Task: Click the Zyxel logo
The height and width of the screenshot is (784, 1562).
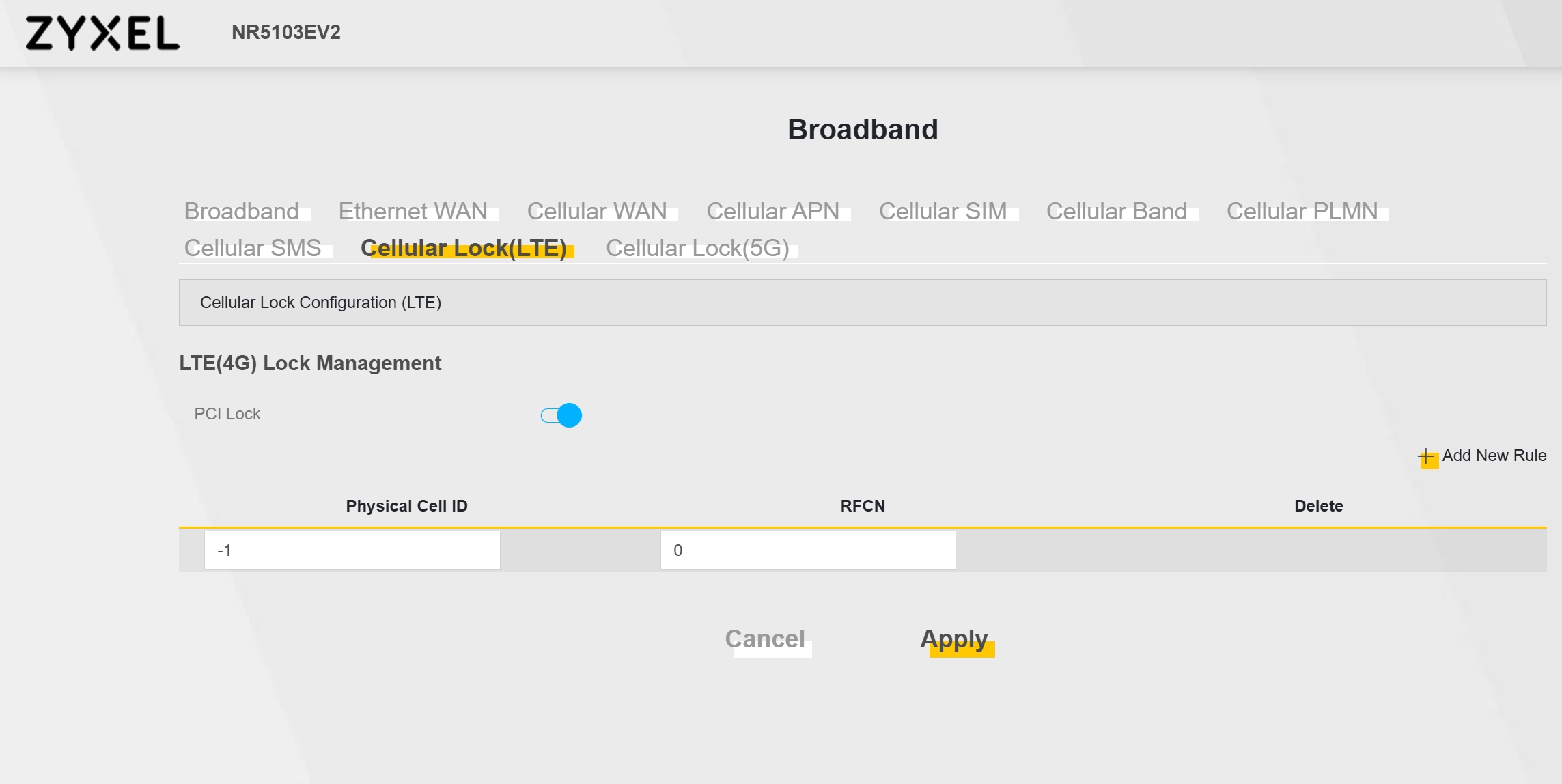Action: [102, 33]
